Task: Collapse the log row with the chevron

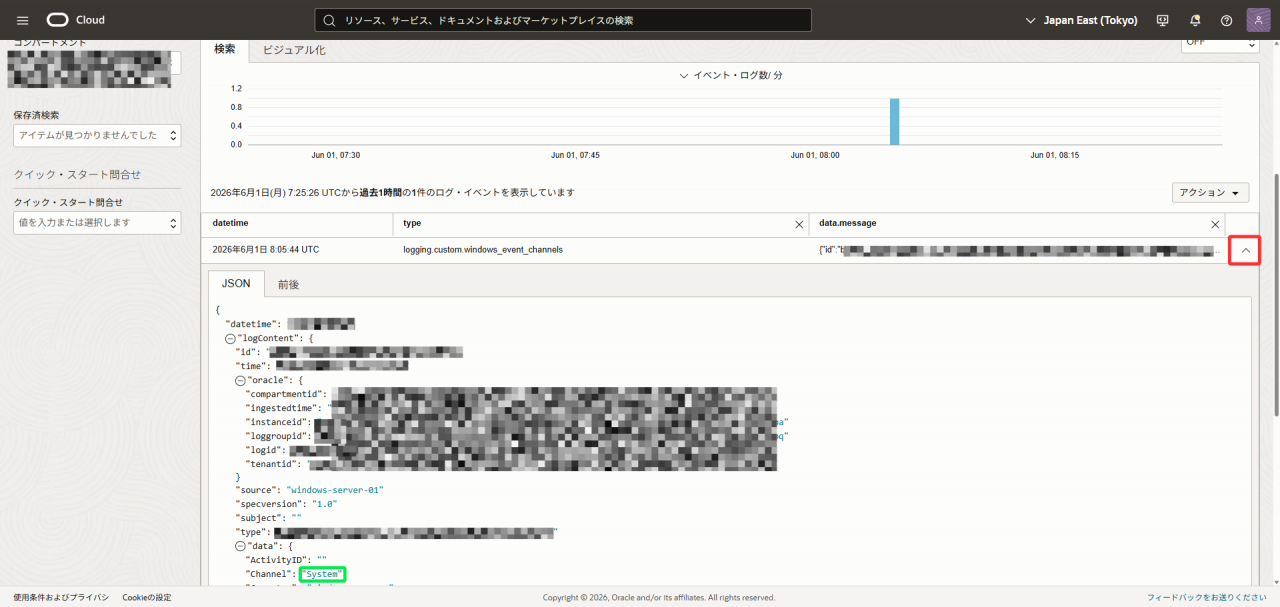Action: 1244,250
